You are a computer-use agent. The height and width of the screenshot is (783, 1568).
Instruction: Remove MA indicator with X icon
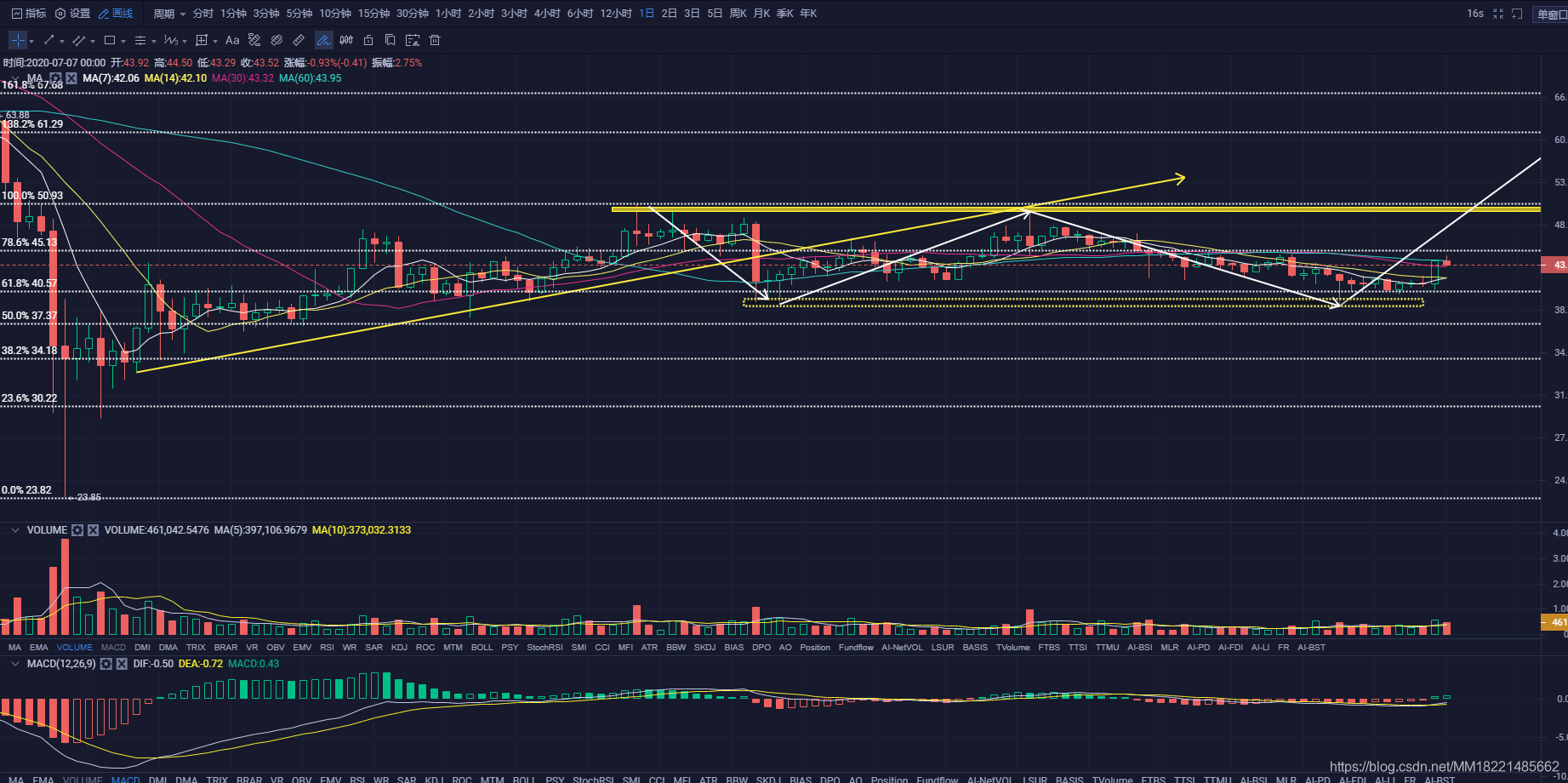tap(71, 78)
